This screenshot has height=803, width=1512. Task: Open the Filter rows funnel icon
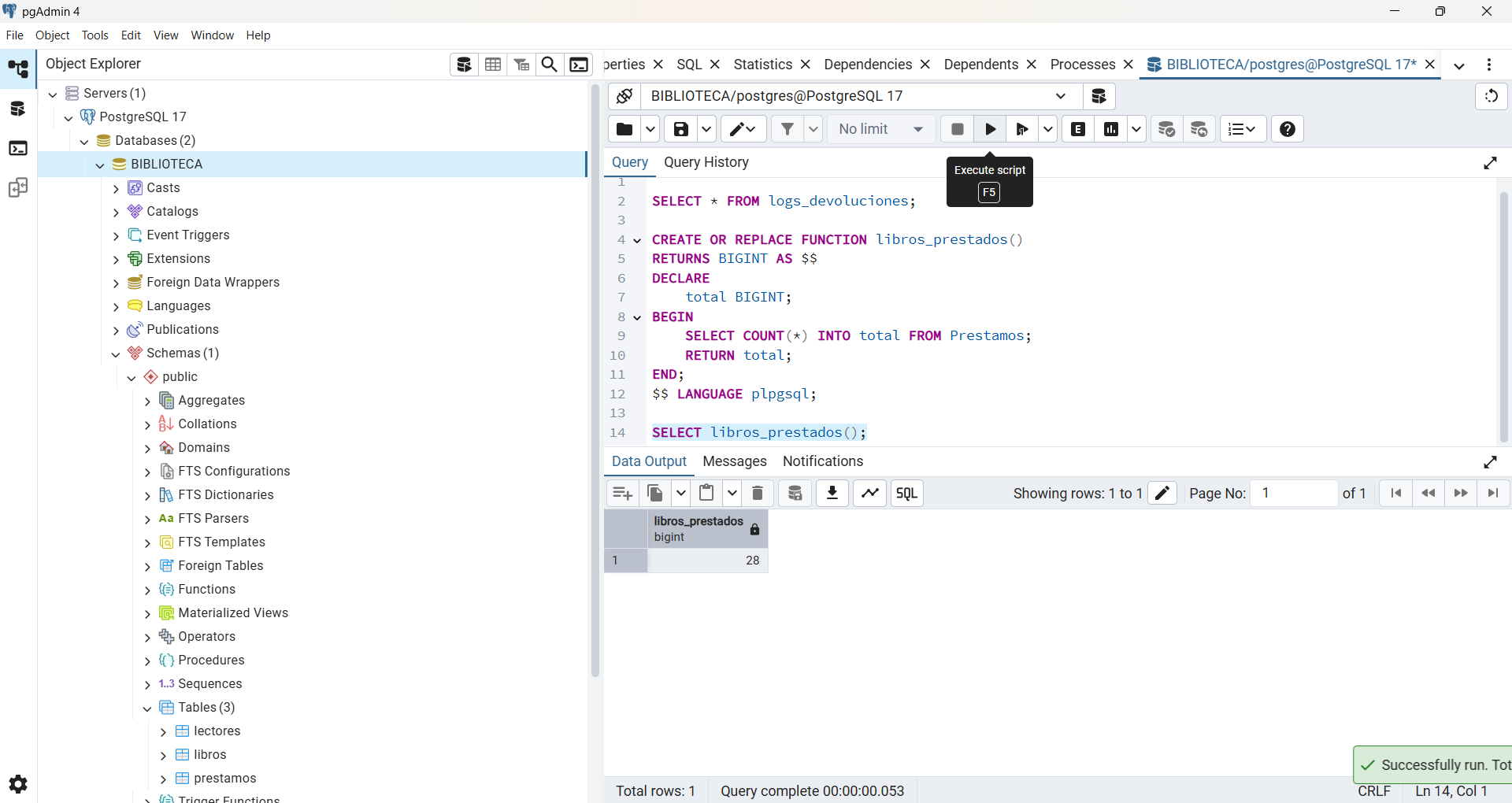[787, 129]
